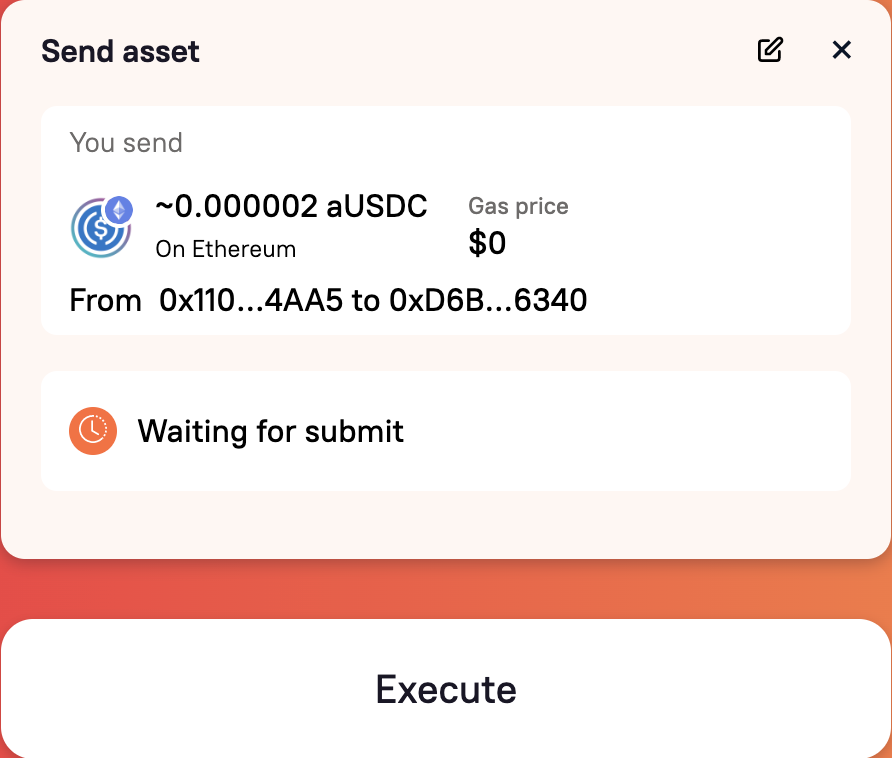
Task: Click the Ethereum network badge icon
Action: click(x=119, y=211)
